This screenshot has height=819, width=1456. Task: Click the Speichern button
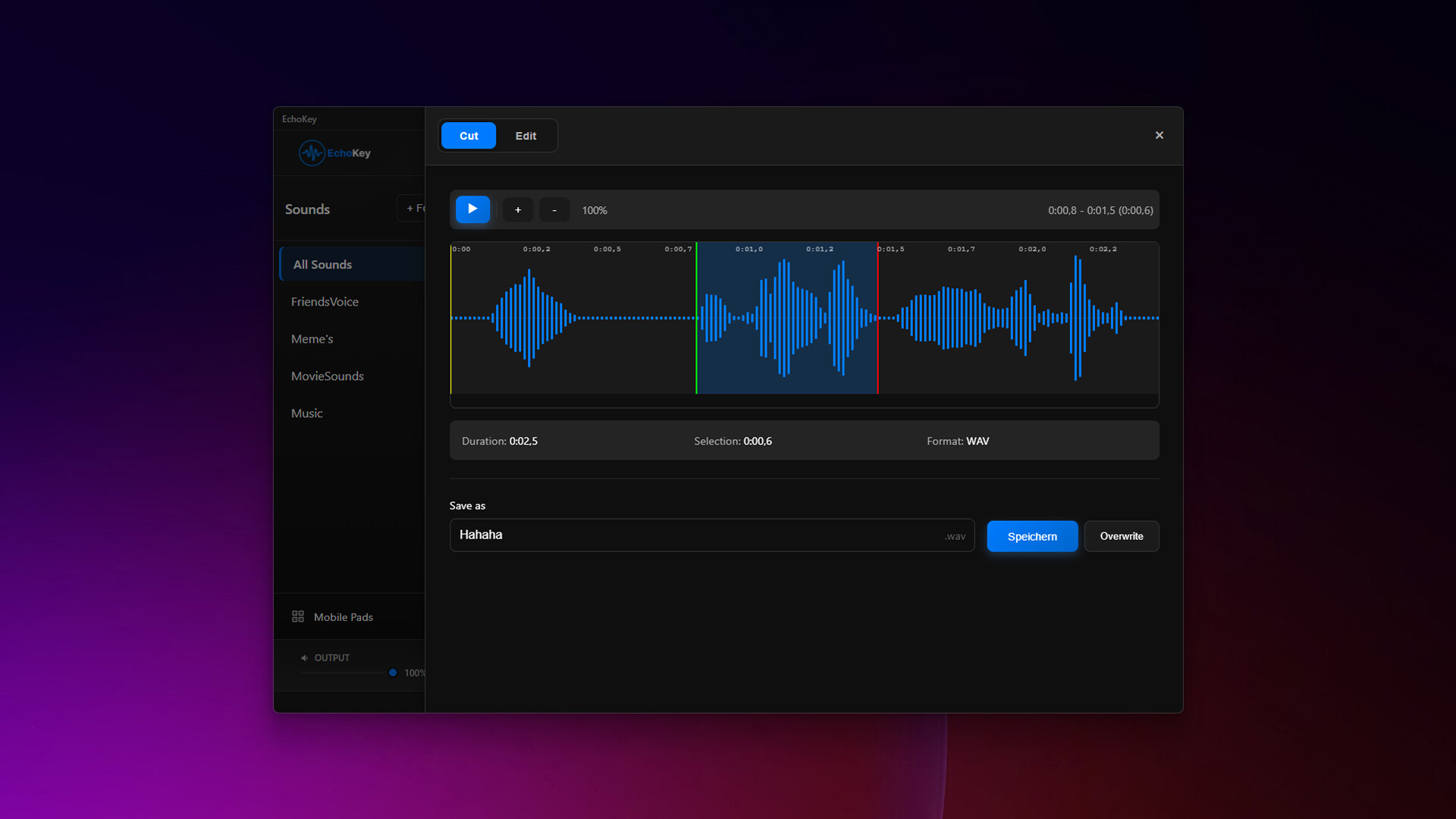click(1031, 536)
